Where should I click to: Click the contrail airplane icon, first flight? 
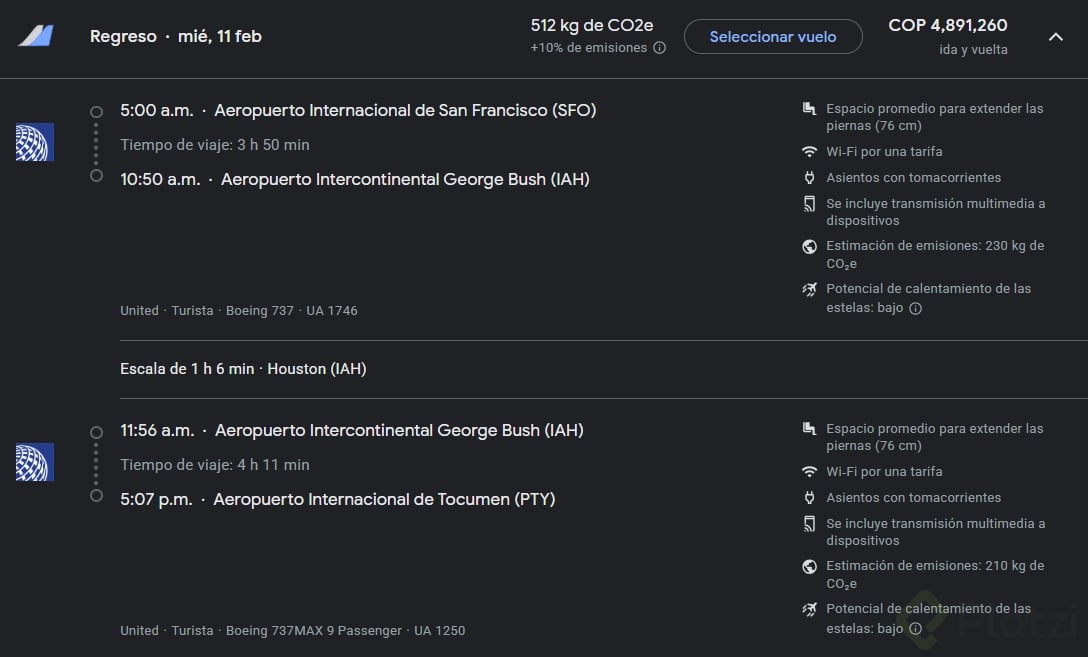click(809, 289)
